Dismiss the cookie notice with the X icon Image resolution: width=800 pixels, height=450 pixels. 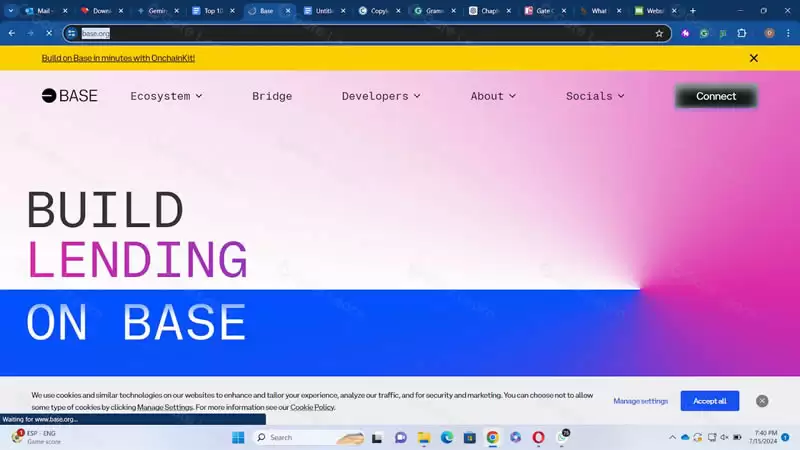point(762,401)
